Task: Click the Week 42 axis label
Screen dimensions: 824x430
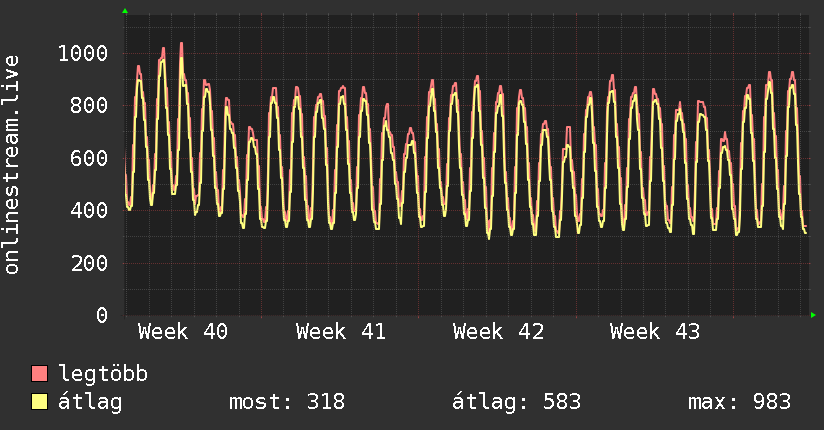Action: (x=498, y=332)
